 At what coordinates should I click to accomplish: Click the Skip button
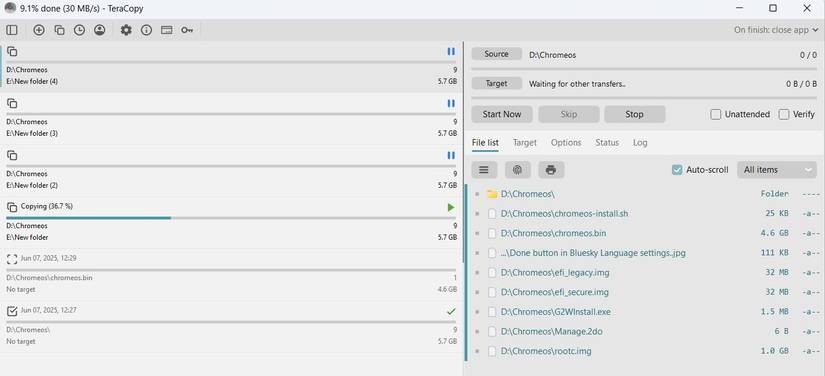[x=569, y=114]
